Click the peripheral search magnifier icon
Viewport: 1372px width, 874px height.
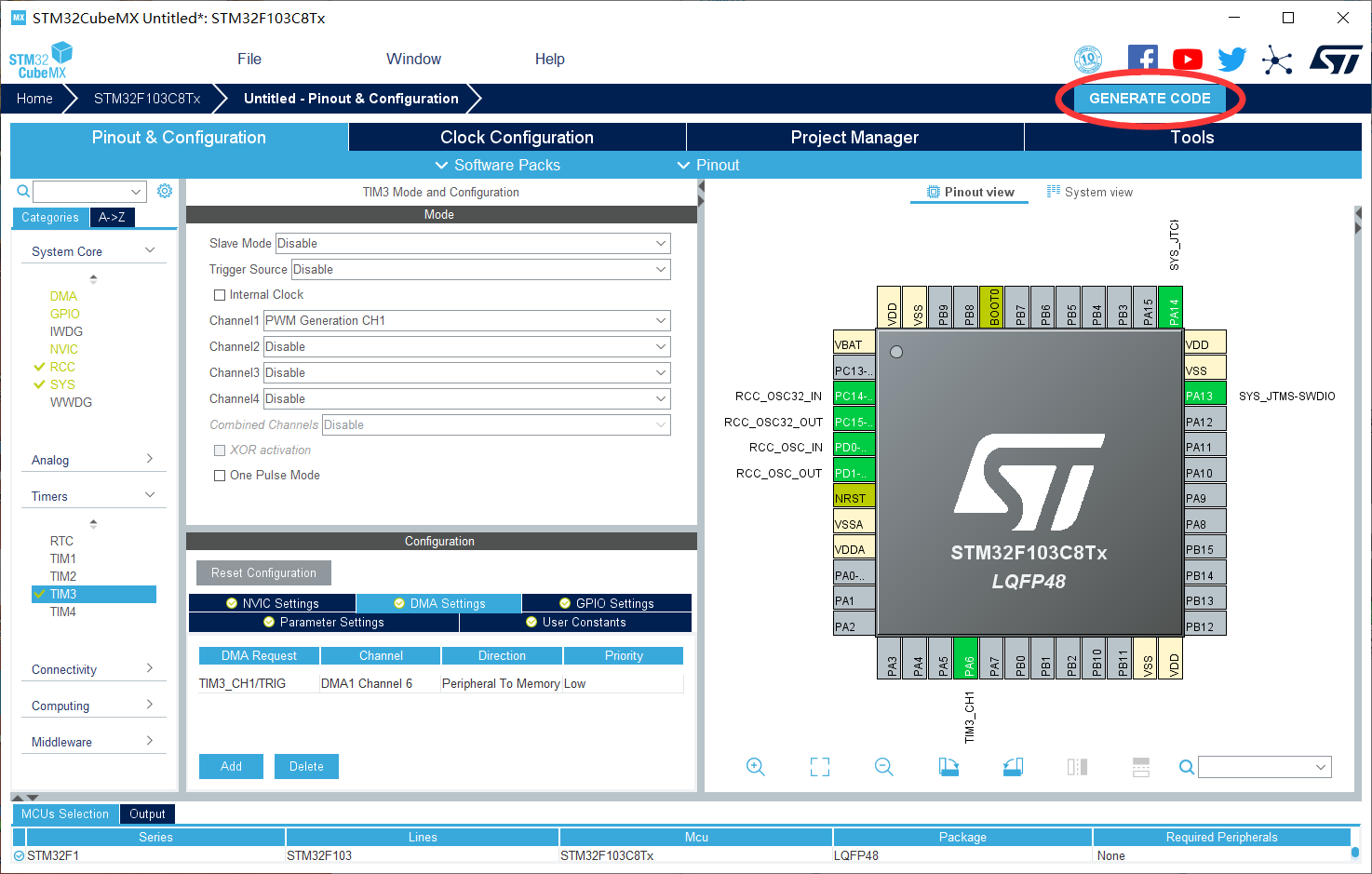click(x=23, y=192)
